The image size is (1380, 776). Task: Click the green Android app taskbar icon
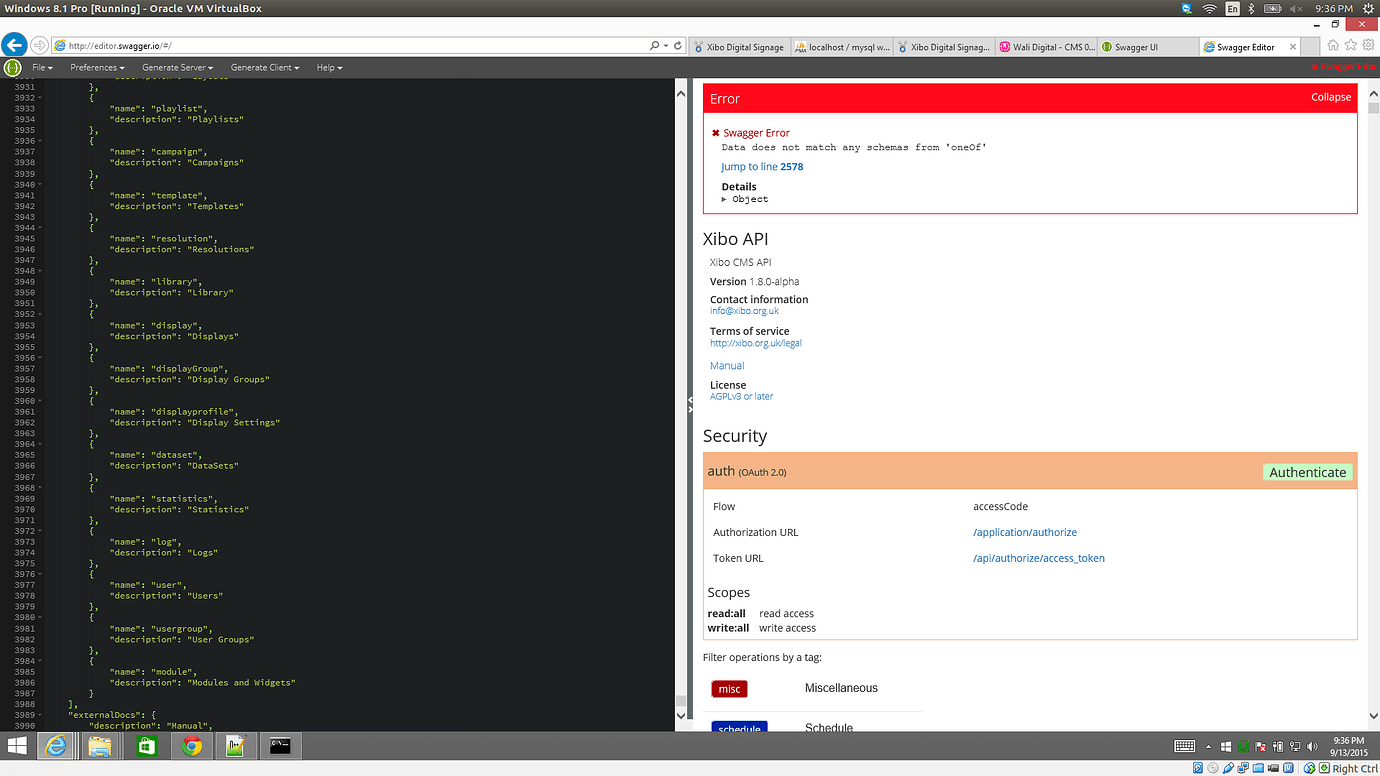click(146, 745)
